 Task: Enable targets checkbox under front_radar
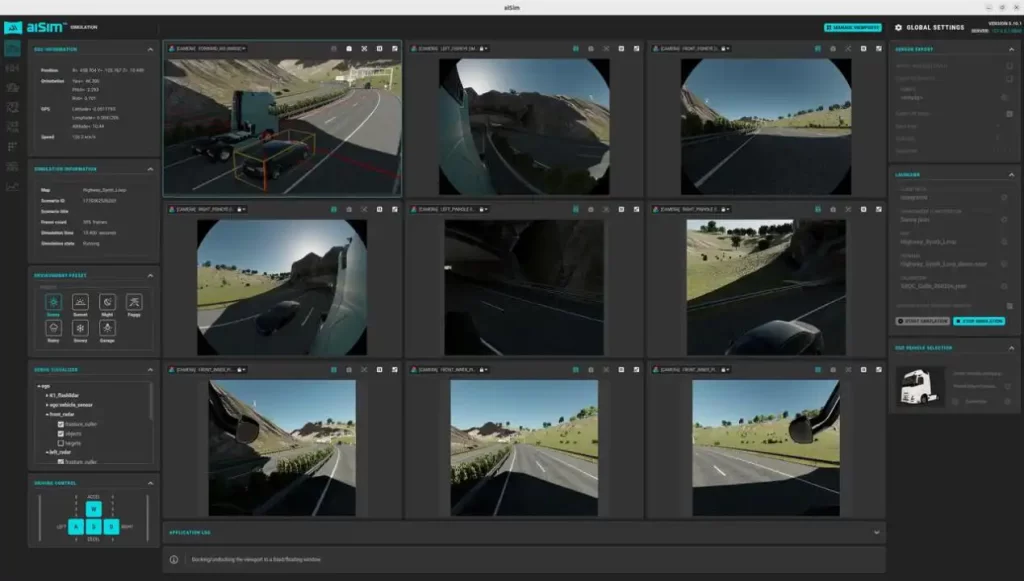tap(61, 443)
